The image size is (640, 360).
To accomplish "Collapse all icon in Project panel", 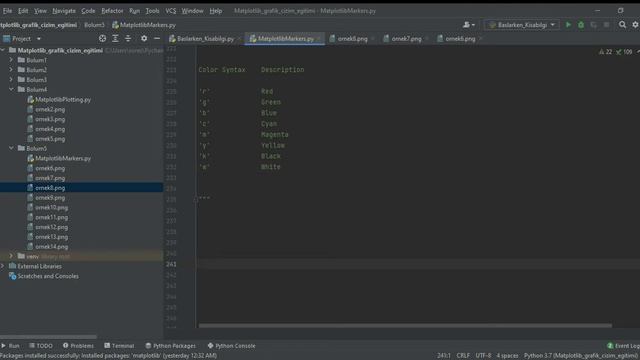I will pos(128,38).
